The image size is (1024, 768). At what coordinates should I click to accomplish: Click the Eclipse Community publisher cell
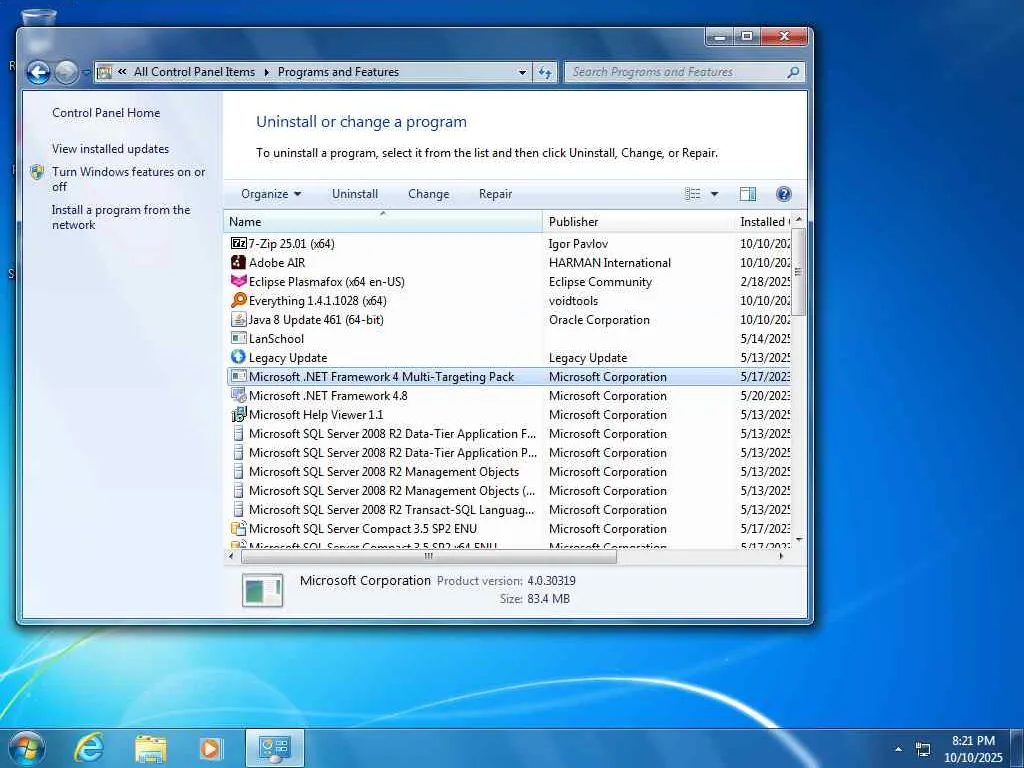point(600,281)
